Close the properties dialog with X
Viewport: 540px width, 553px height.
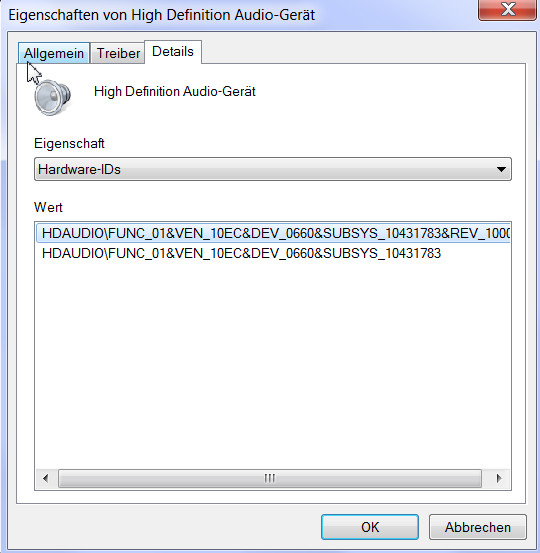(x=507, y=10)
